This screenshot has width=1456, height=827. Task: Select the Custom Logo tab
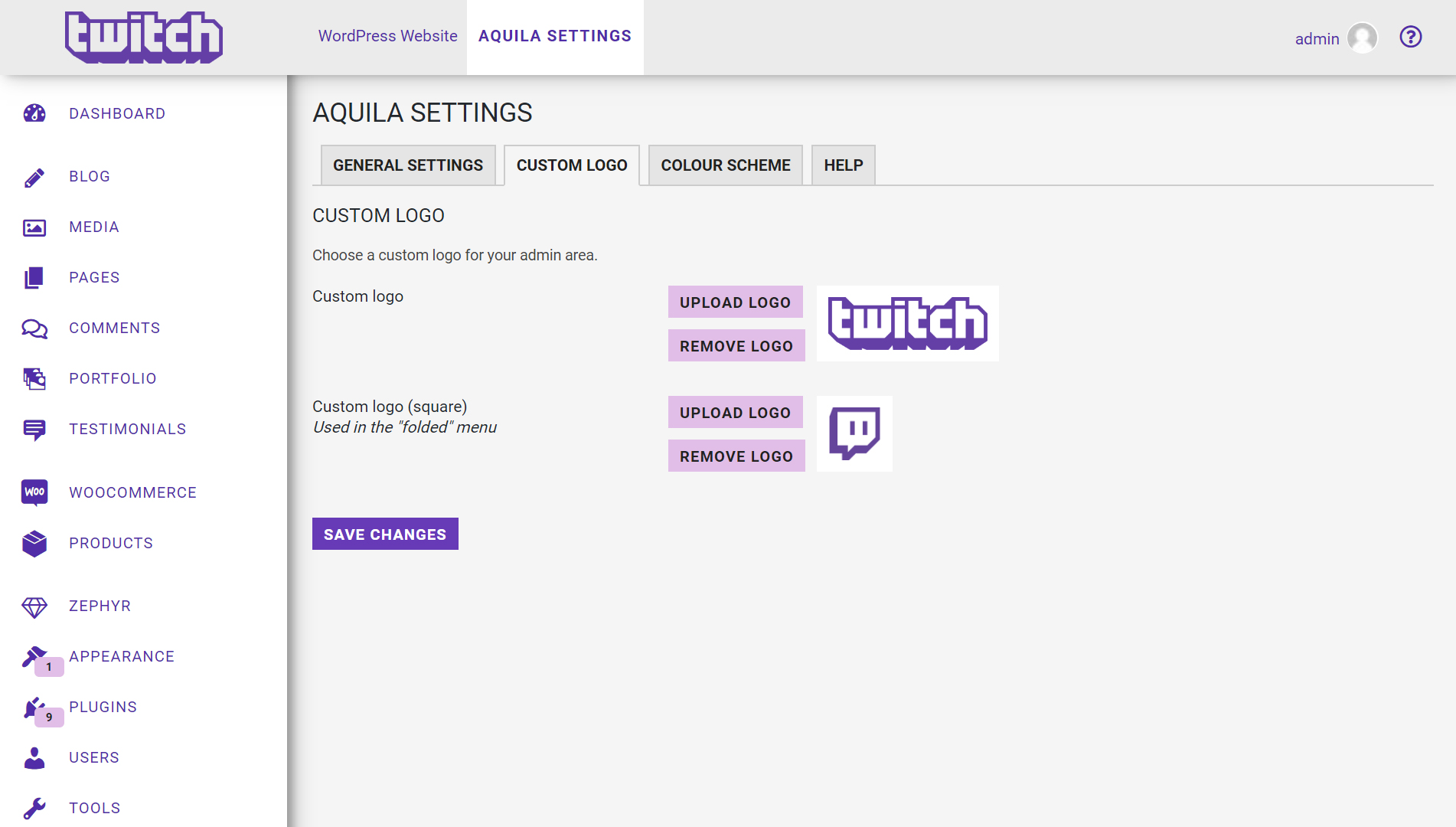click(x=572, y=165)
